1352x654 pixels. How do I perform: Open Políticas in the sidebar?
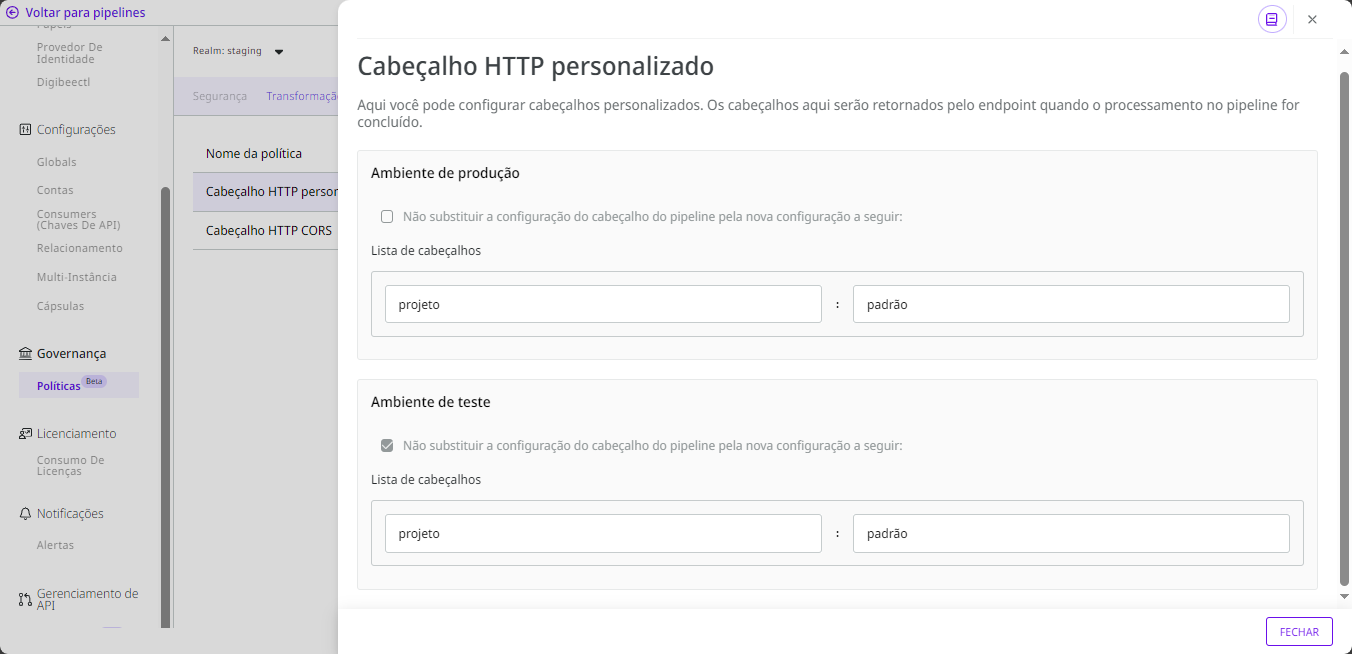click(x=58, y=386)
